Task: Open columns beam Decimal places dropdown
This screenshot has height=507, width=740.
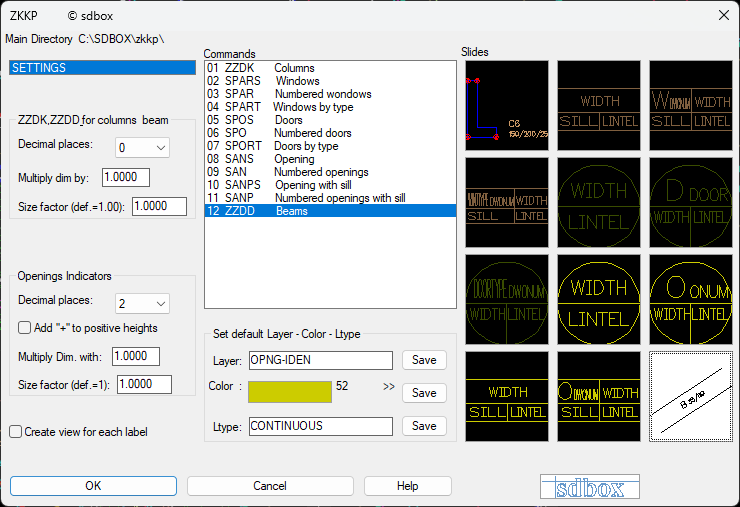Action: (142, 148)
